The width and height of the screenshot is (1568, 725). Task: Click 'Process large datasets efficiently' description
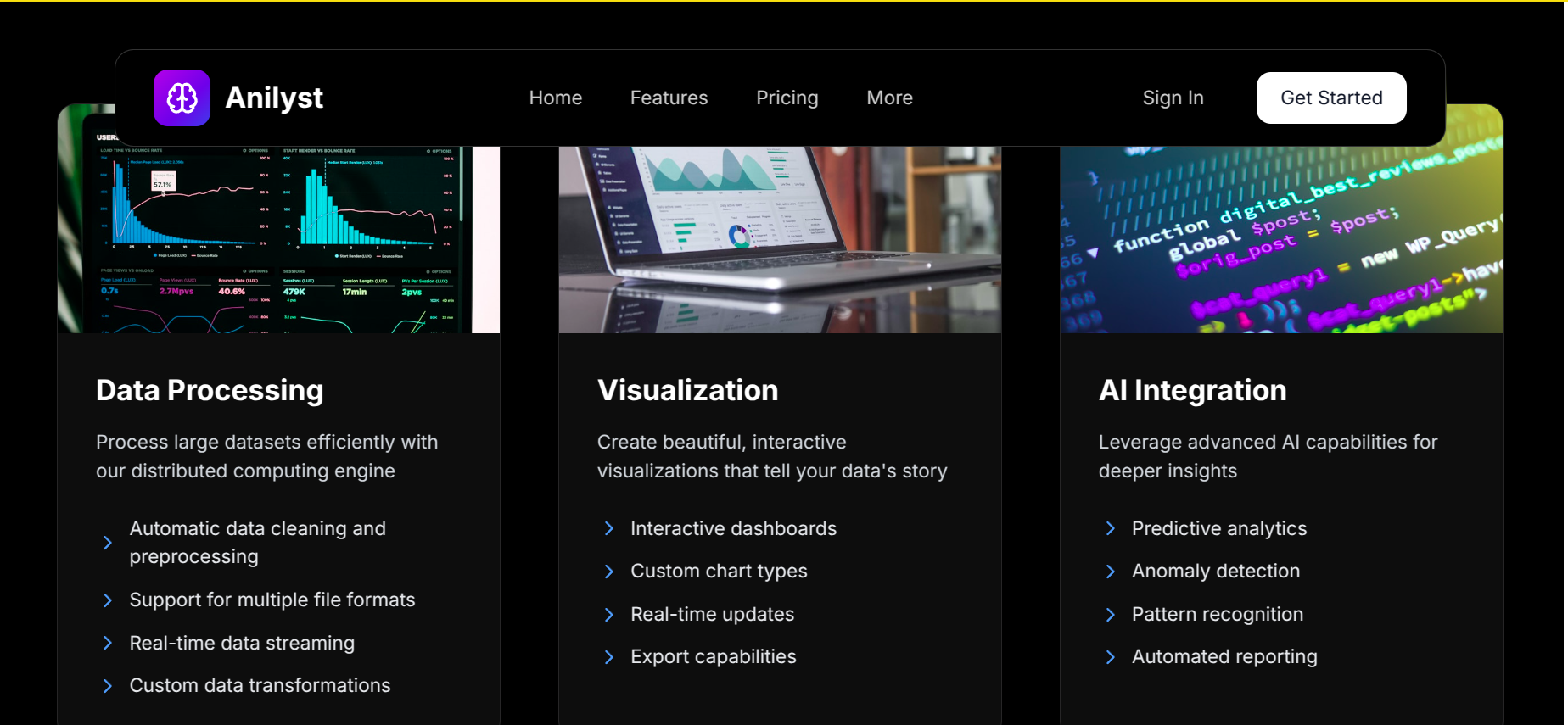[x=267, y=456]
